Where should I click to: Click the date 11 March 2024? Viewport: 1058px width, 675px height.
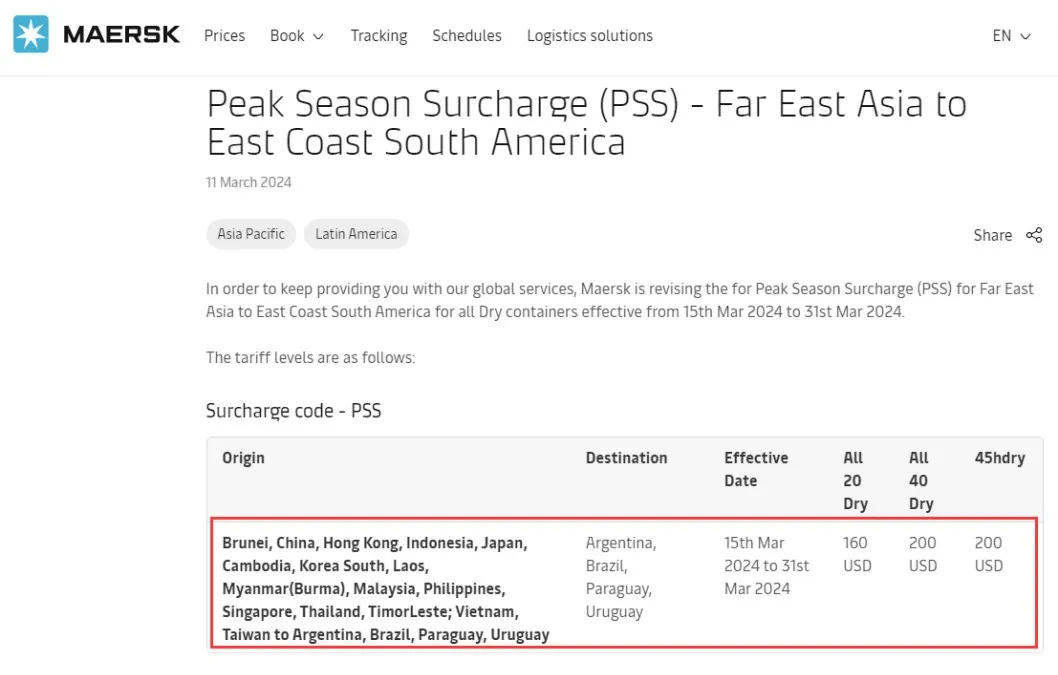tap(248, 182)
